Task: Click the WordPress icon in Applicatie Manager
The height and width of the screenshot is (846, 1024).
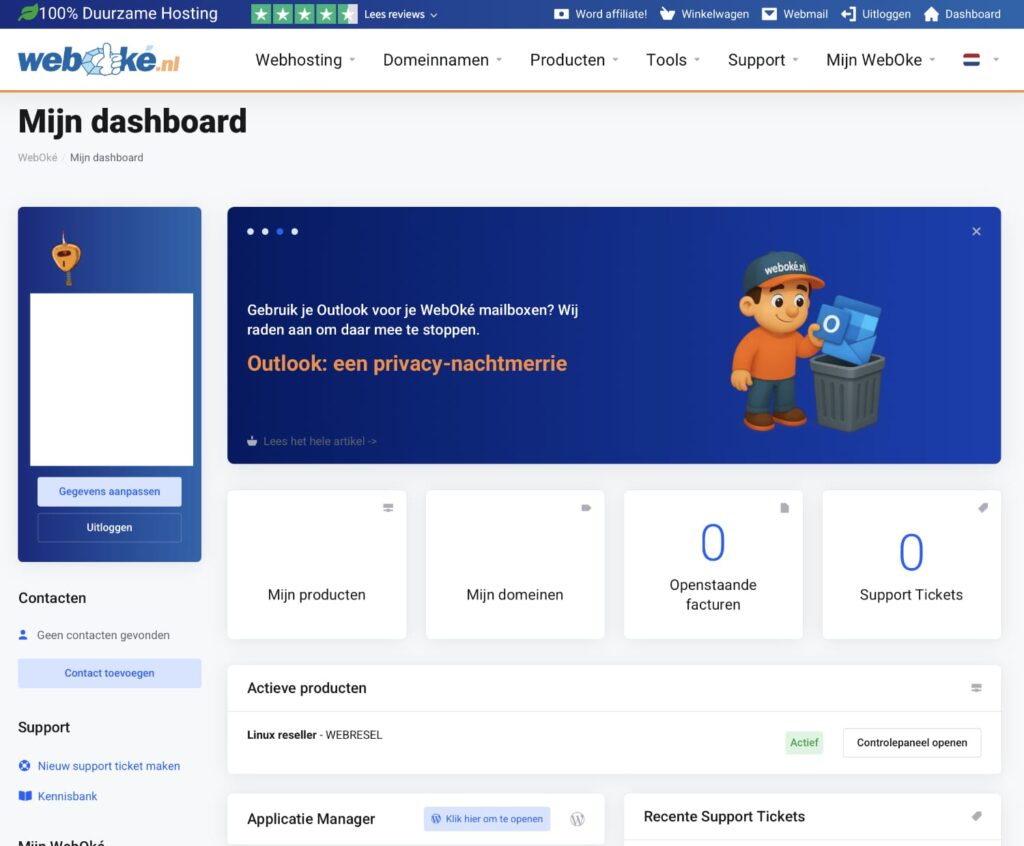Action: (x=577, y=818)
